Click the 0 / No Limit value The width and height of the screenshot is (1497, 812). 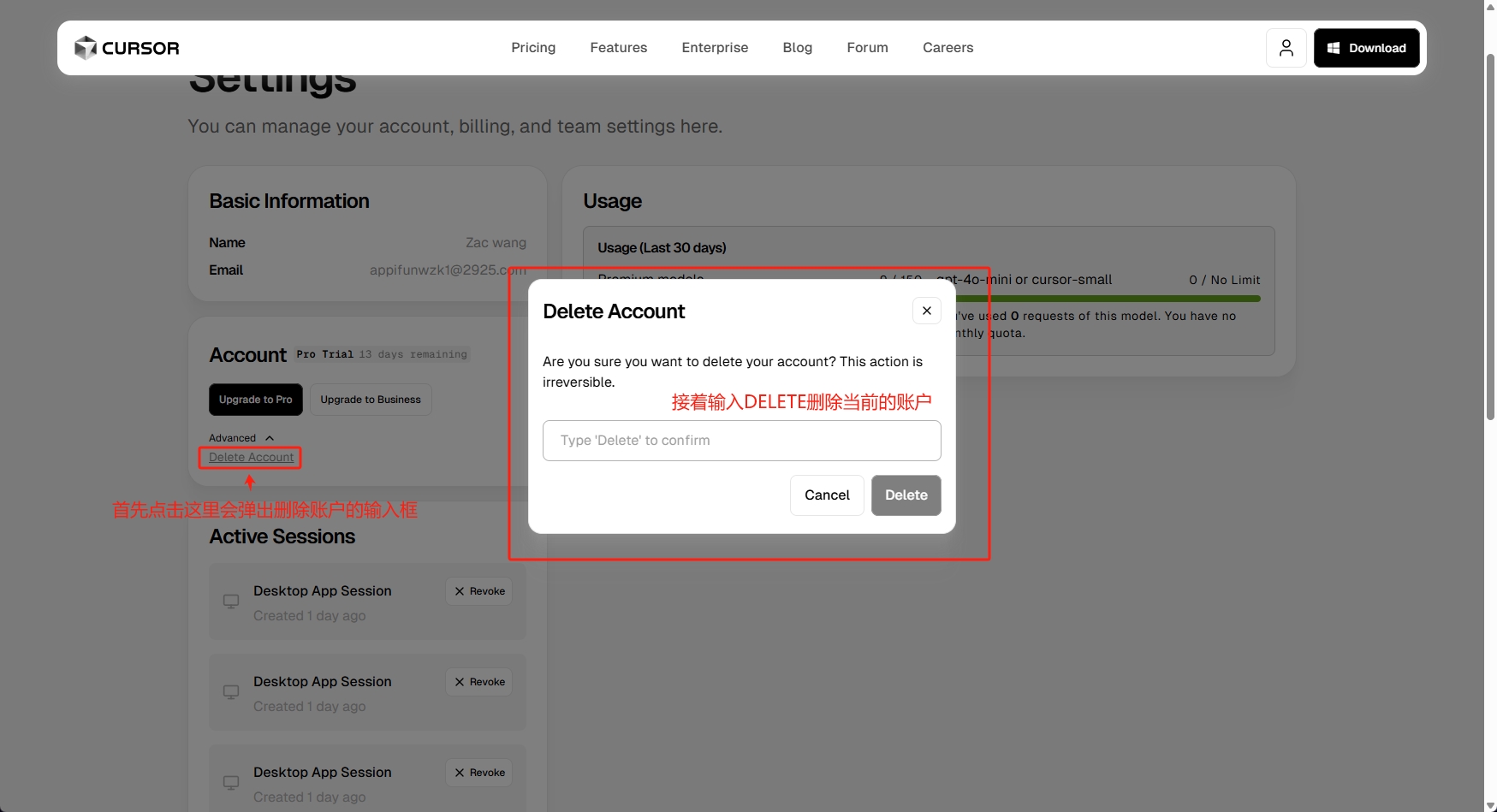coord(1224,280)
